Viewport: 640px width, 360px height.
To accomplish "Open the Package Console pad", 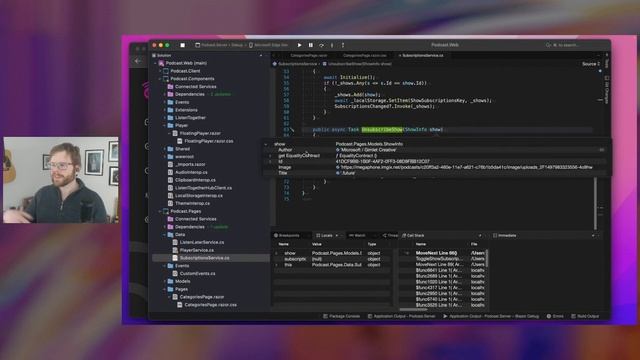I will (x=342, y=316).
